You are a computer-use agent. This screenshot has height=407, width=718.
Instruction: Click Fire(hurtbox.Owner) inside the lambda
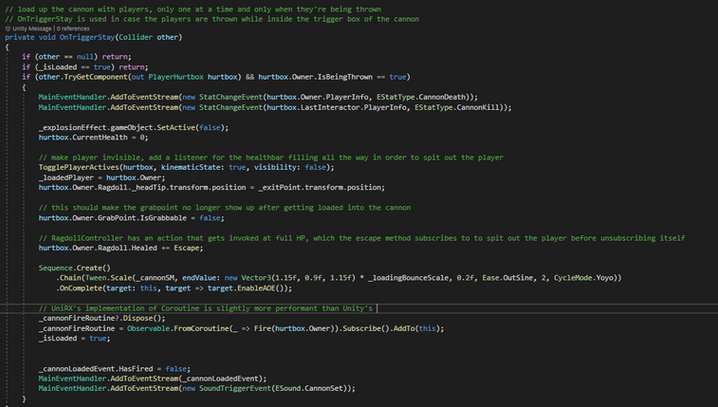294,329
